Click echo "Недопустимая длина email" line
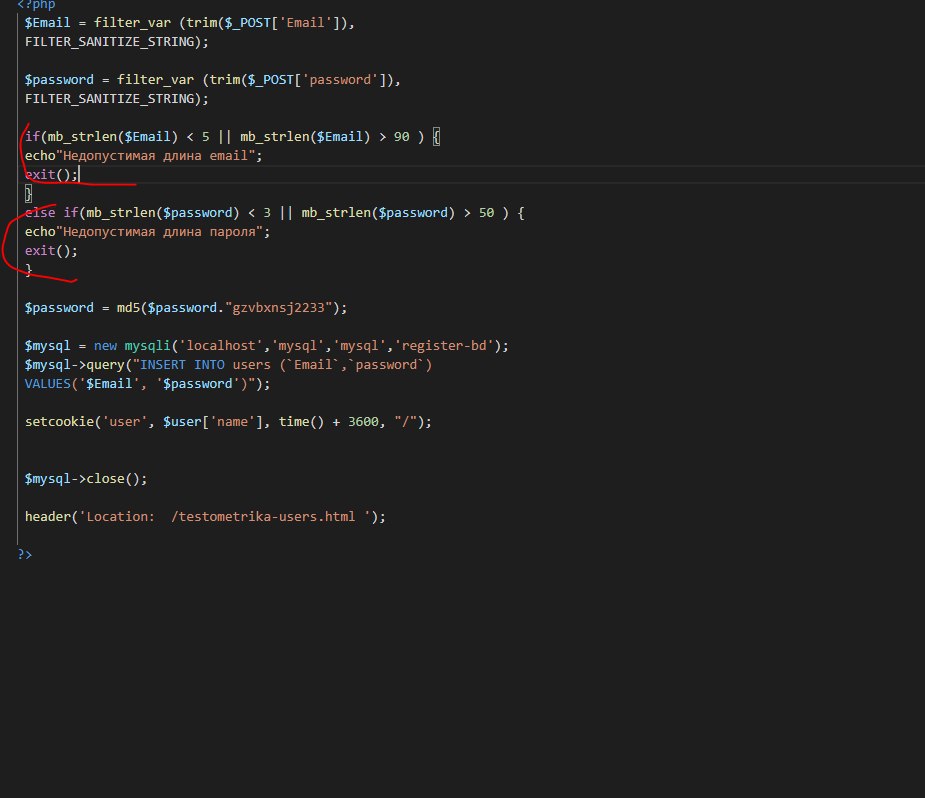Viewport: 925px width, 798px height. click(x=143, y=156)
